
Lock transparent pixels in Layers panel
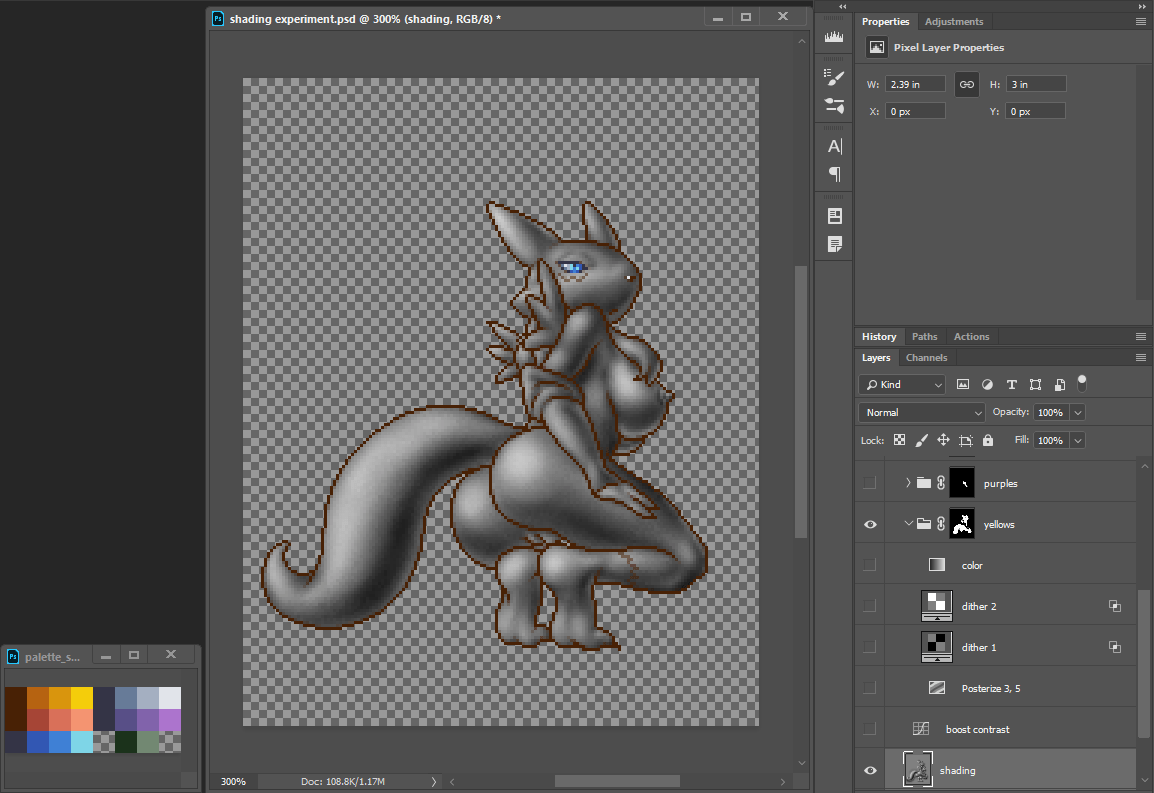[x=899, y=440]
